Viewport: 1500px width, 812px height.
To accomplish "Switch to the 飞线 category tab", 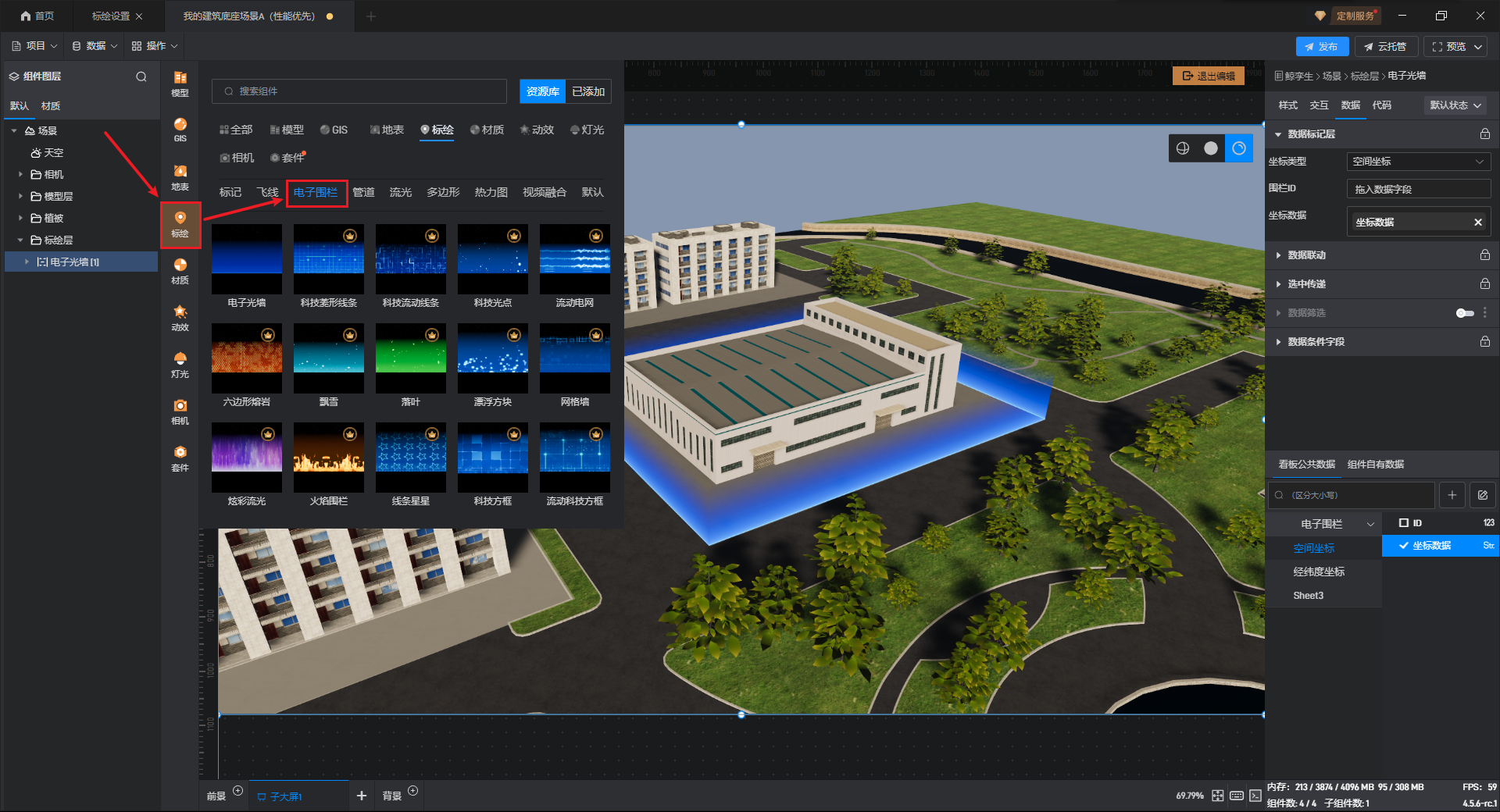I will [x=267, y=192].
